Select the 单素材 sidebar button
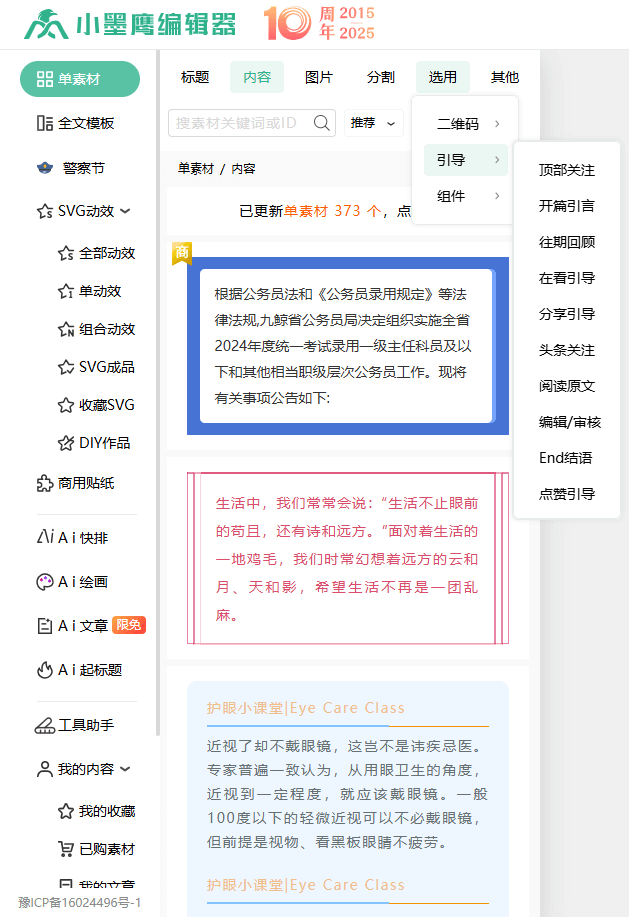 80,79
